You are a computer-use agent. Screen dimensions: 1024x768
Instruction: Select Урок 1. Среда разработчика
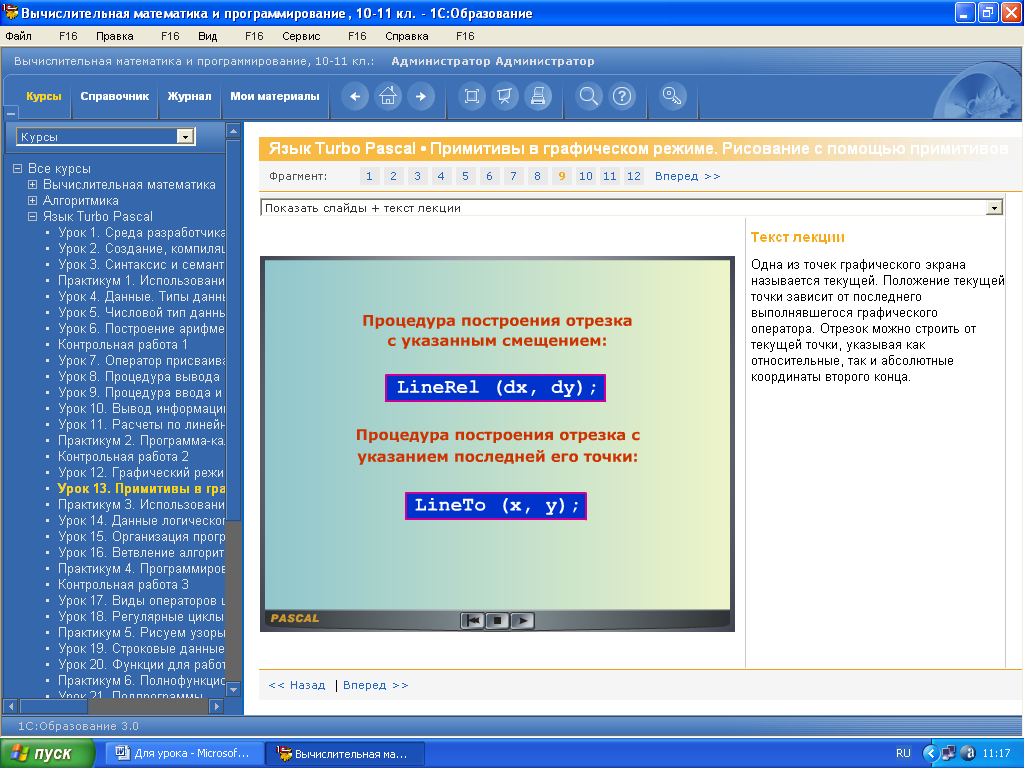141,232
